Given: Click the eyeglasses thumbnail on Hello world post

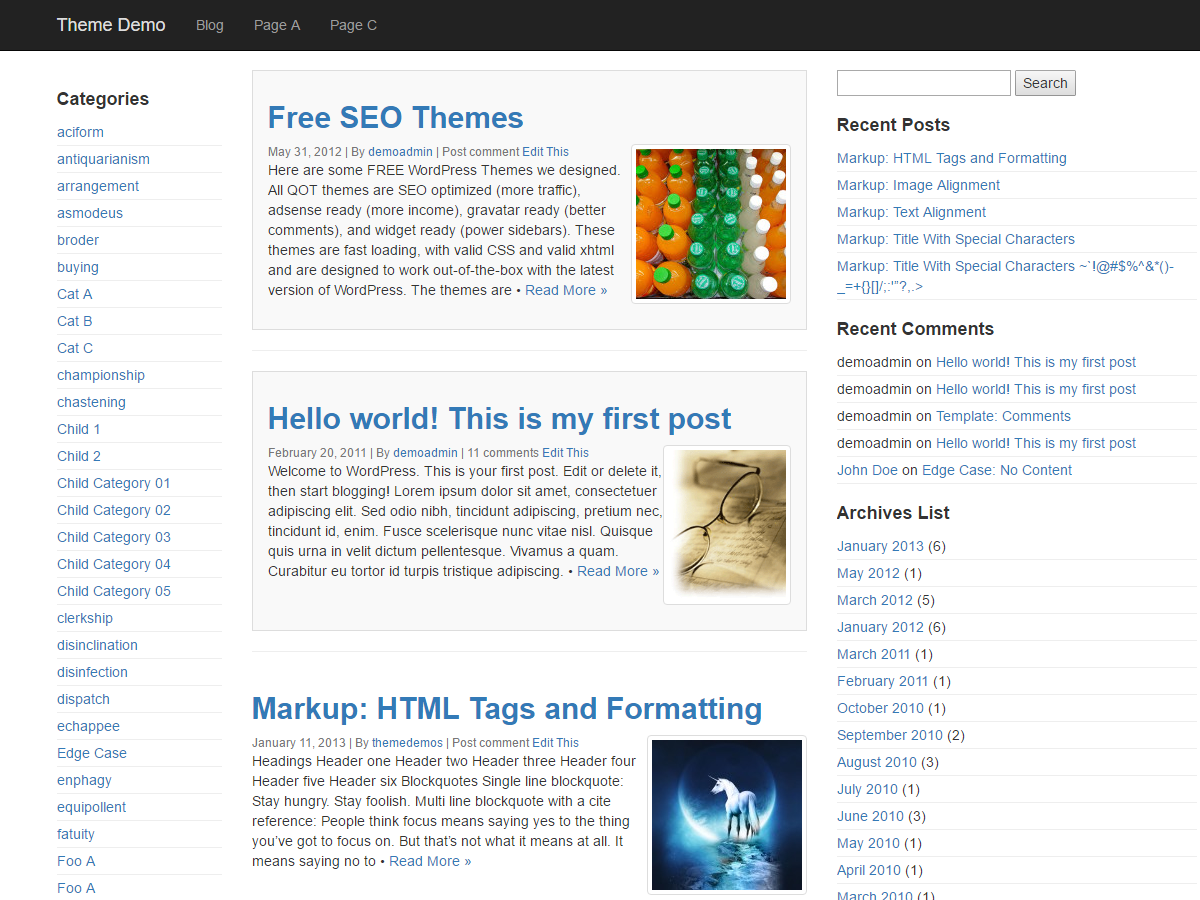Looking at the screenshot, I should [x=726, y=524].
